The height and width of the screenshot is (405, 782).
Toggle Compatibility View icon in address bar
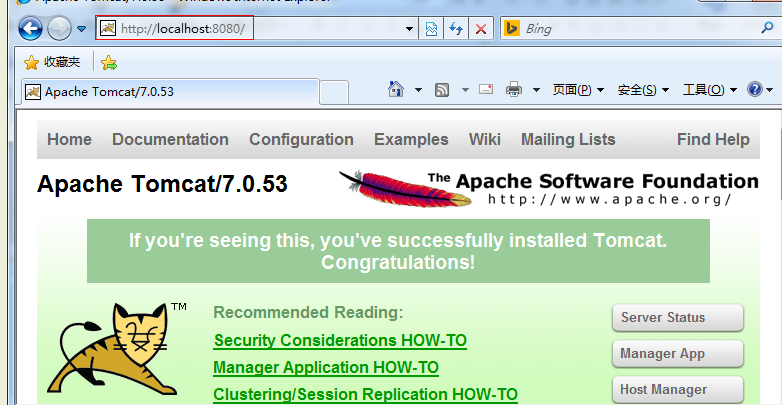(431, 29)
